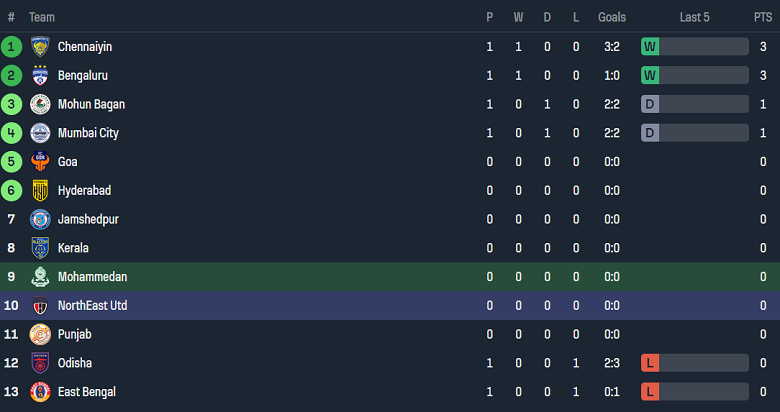Image resolution: width=780 pixels, height=412 pixels.
Task: Click the Last 5 column header
Action: [695, 17]
